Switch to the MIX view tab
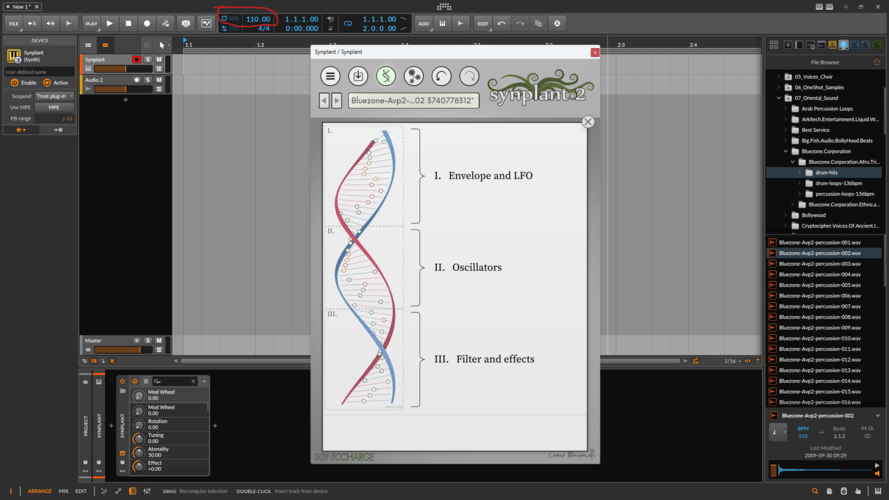The image size is (889, 500). (64, 491)
